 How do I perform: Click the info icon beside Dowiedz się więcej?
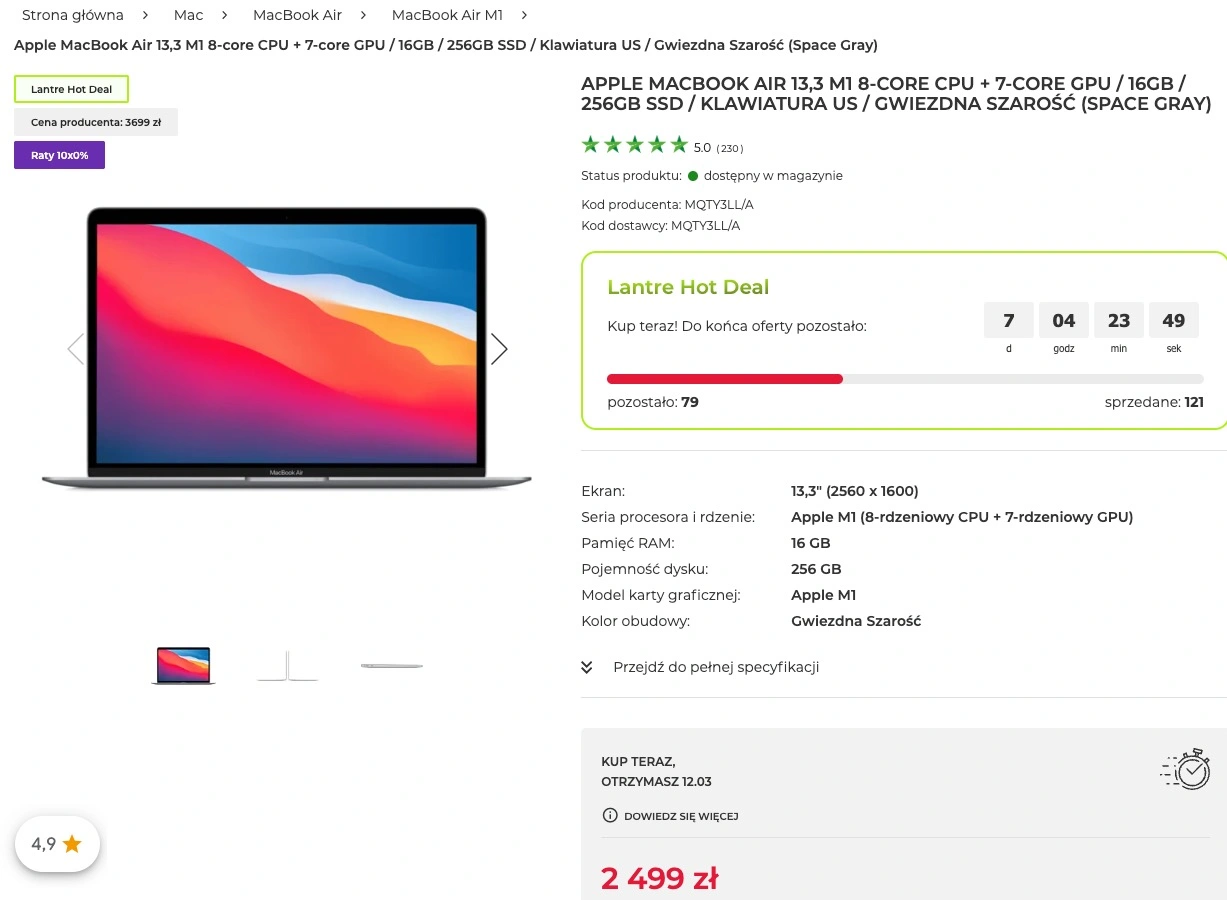coord(610,816)
